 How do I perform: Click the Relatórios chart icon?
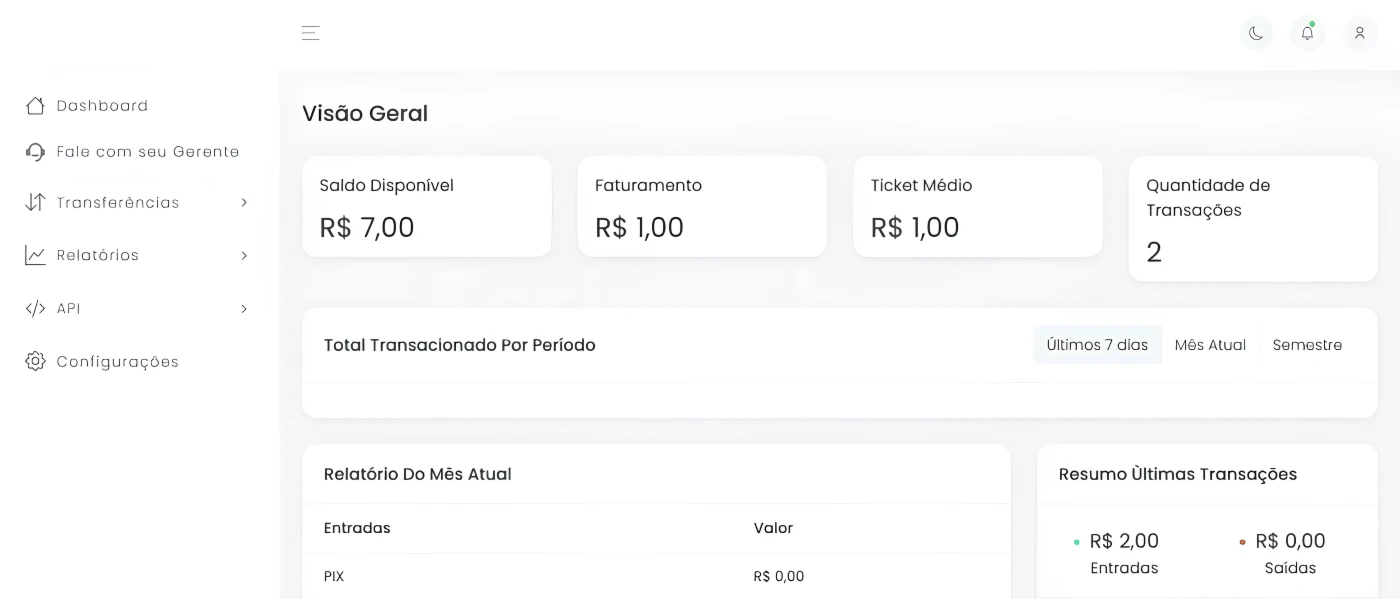(x=35, y=255)
